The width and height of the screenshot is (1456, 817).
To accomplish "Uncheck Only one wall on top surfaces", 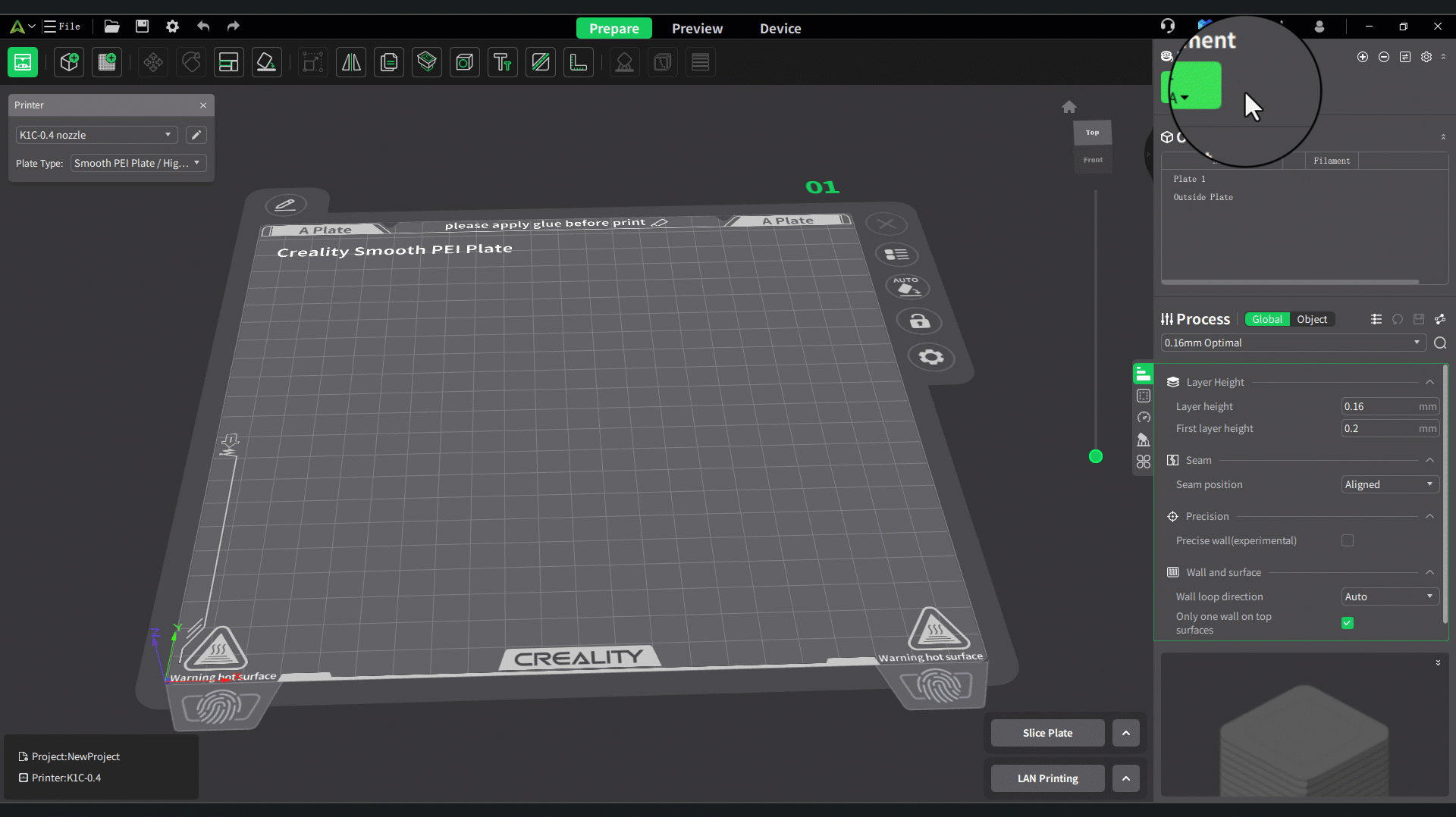I will tap(1347, 623).
